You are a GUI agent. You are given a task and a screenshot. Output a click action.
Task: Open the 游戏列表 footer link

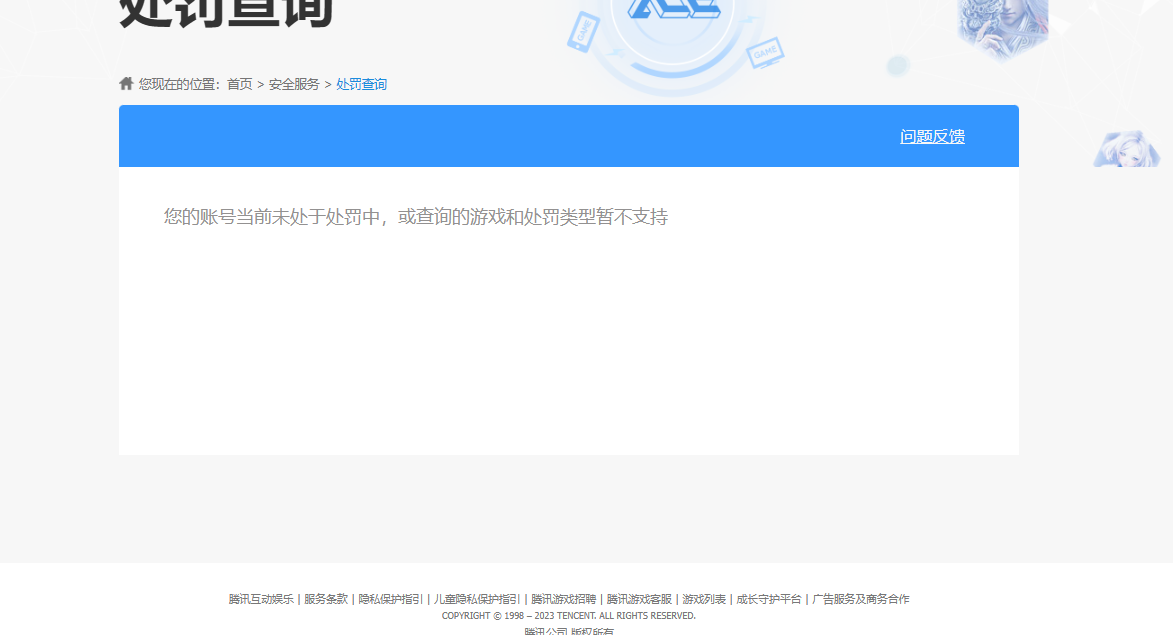704,599
